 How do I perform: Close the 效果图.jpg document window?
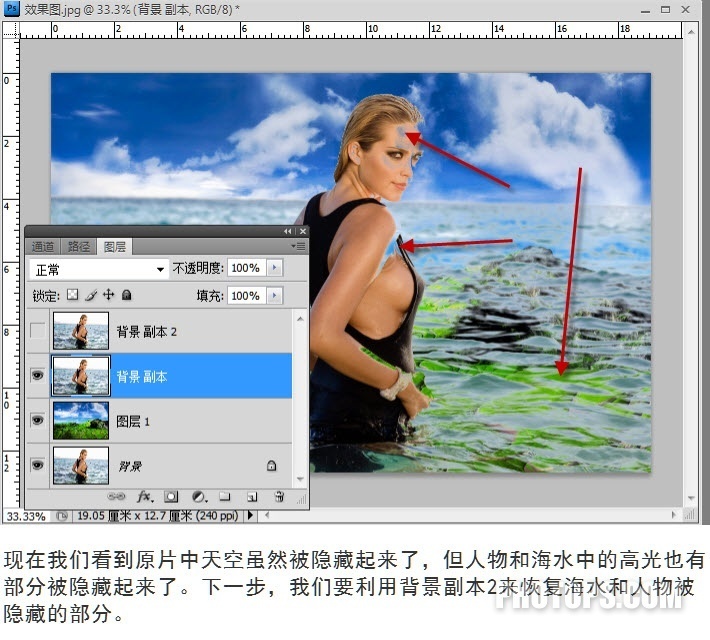point(686,9)
